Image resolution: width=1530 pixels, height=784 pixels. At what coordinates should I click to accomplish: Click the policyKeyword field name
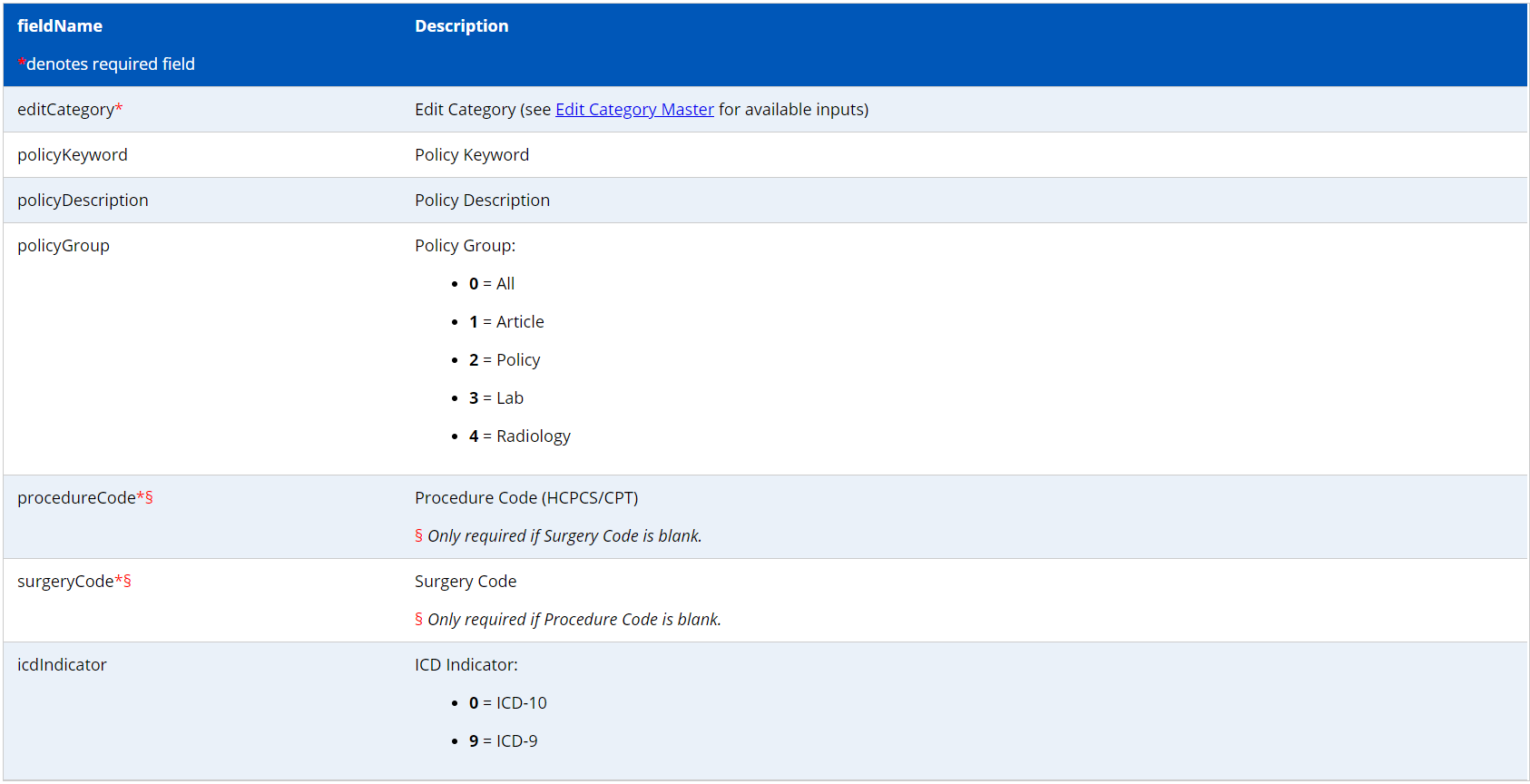tap(73, 155)
